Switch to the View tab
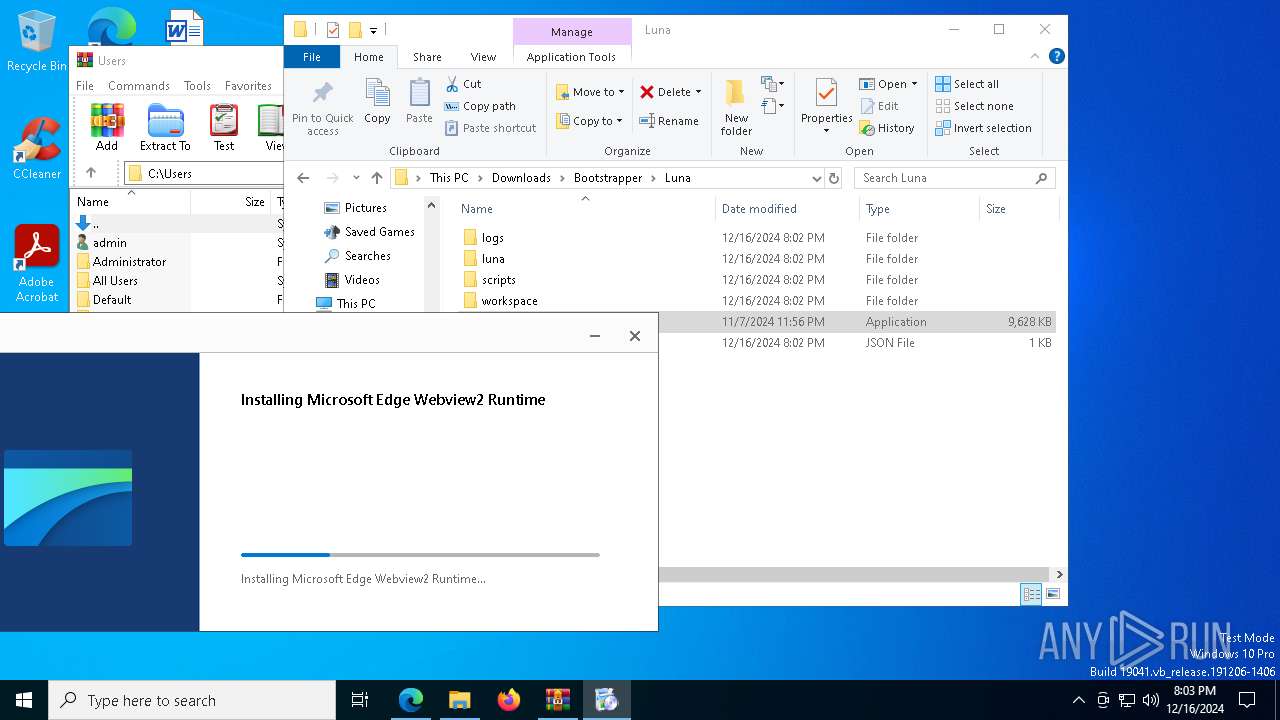1280x720 pixels. point(483,57)
